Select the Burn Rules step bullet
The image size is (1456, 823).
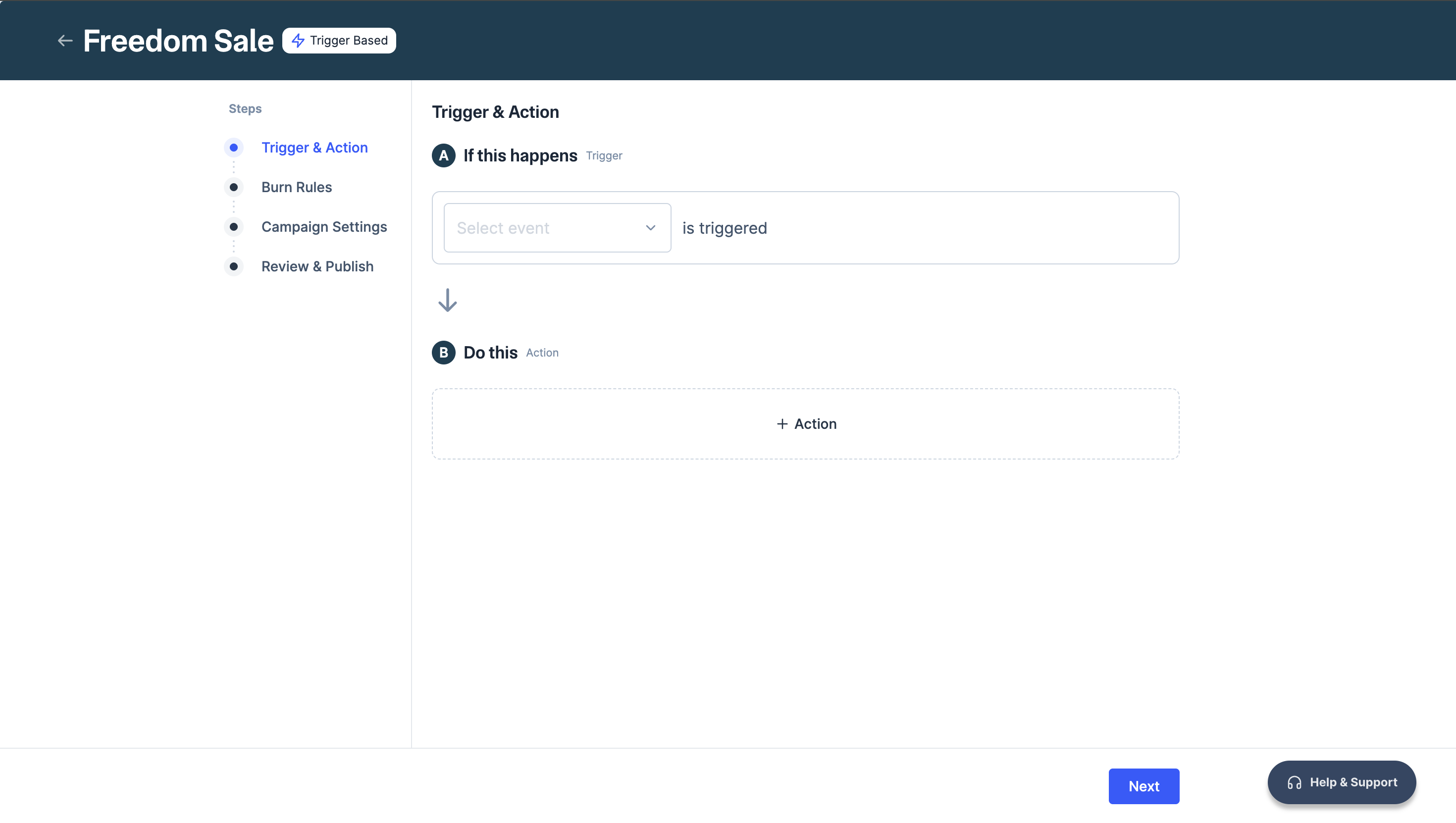pos(233,187)
